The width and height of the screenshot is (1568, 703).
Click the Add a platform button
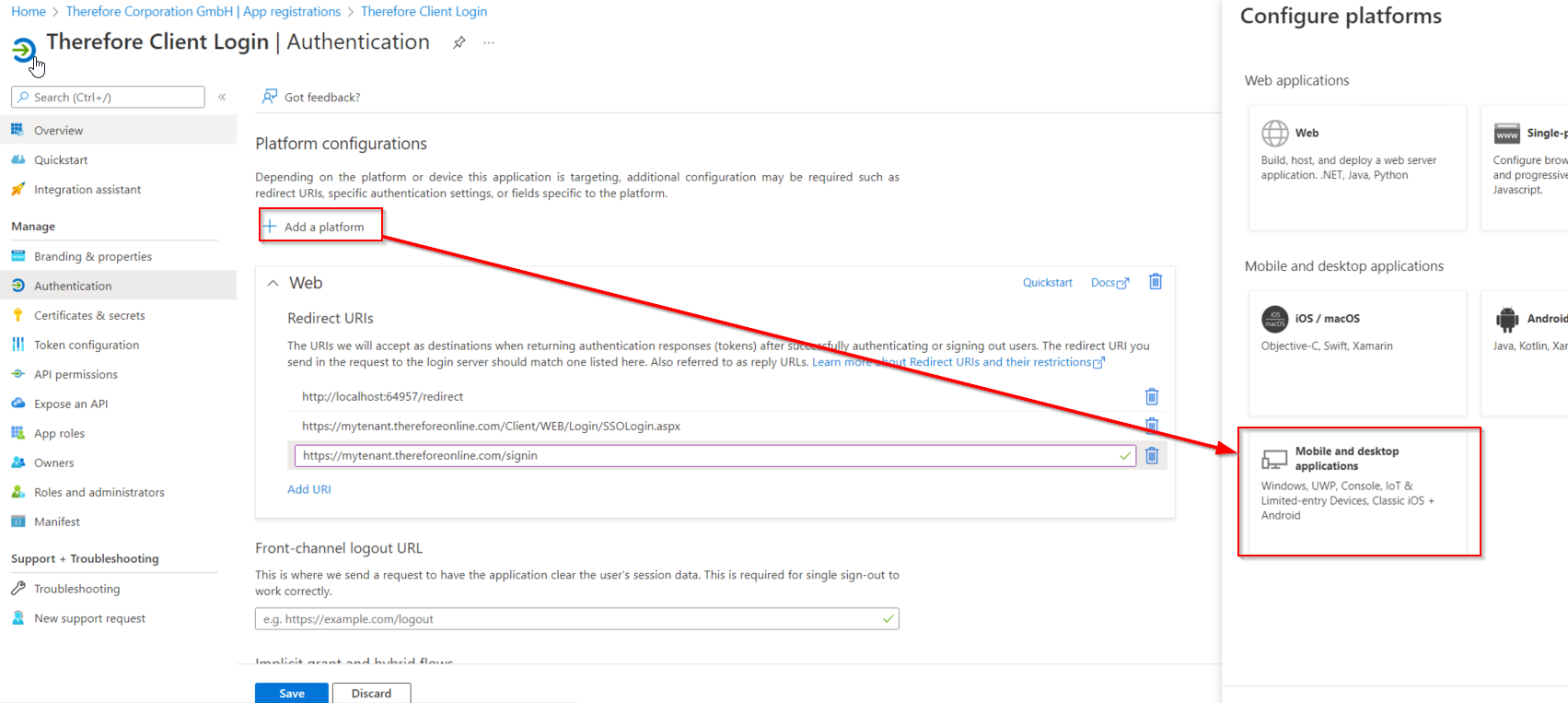[320, 225]
